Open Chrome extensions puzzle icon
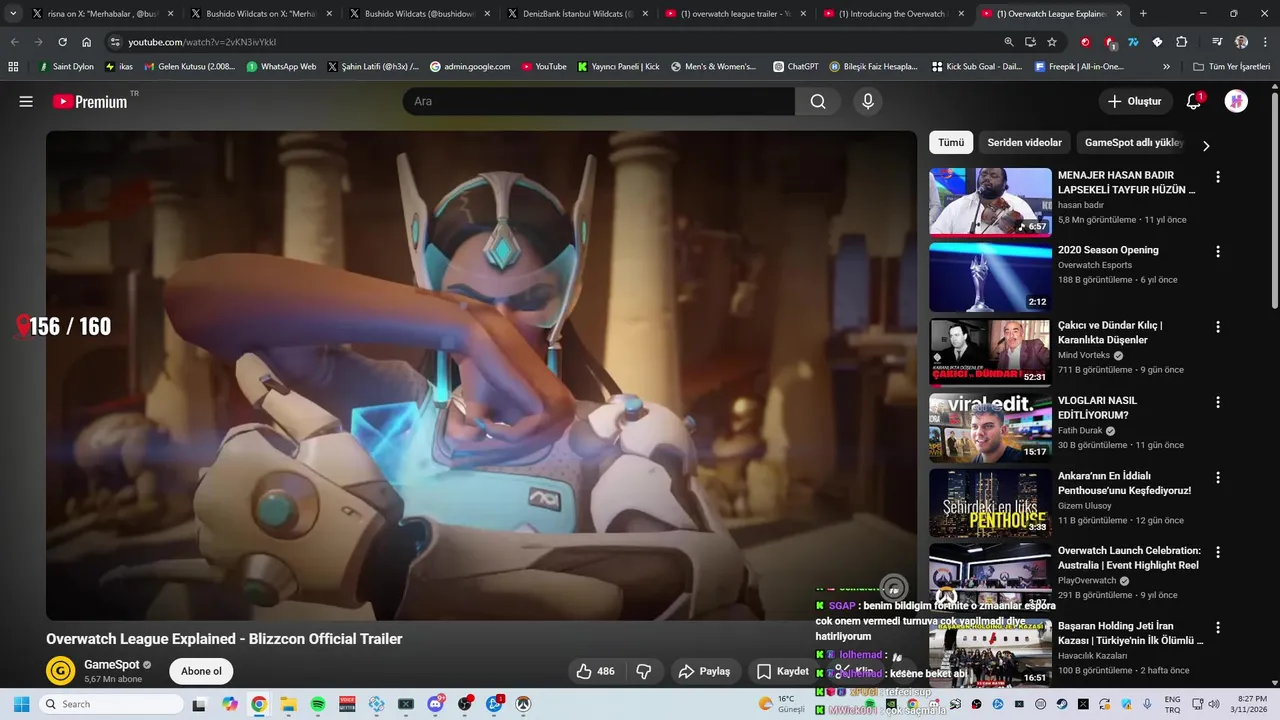Screen dimensions: 1280x720 coord(1182,42)
